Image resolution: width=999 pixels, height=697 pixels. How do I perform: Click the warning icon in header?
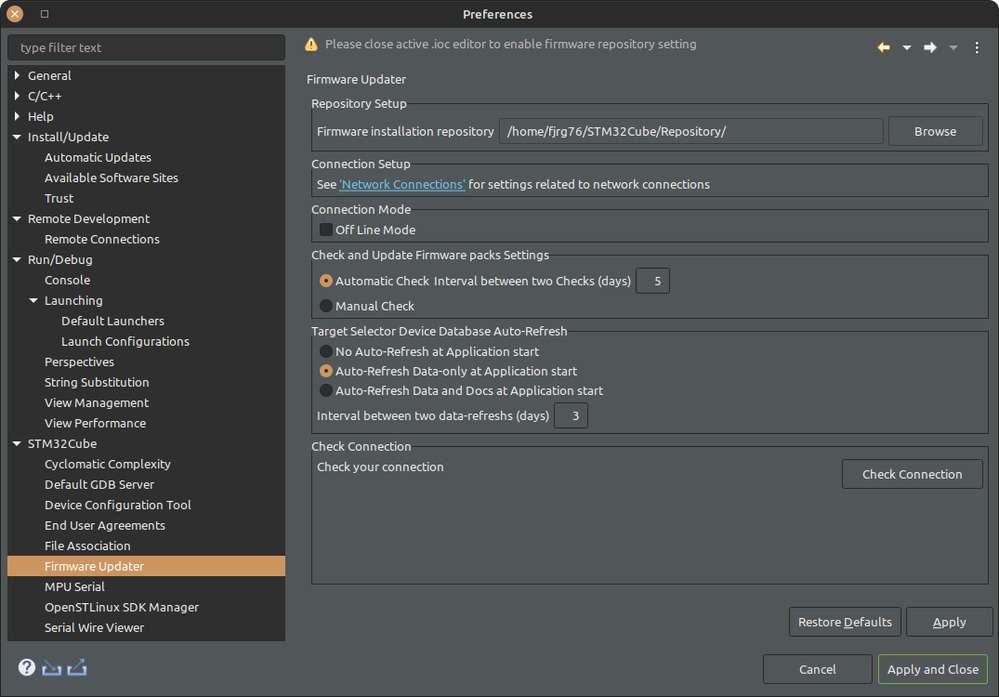pyautogui.click(x=311, y=44)
